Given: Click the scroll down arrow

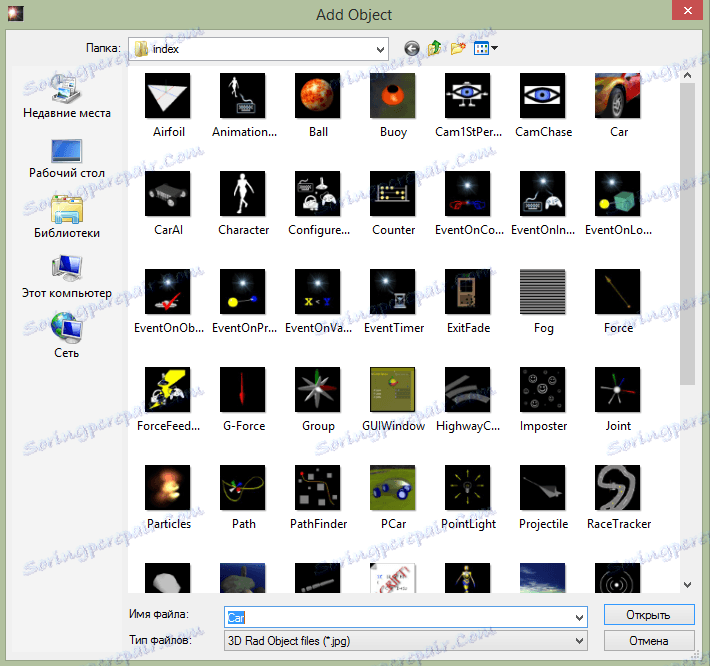Looking at the screenshot, I should tap(687, 585).
